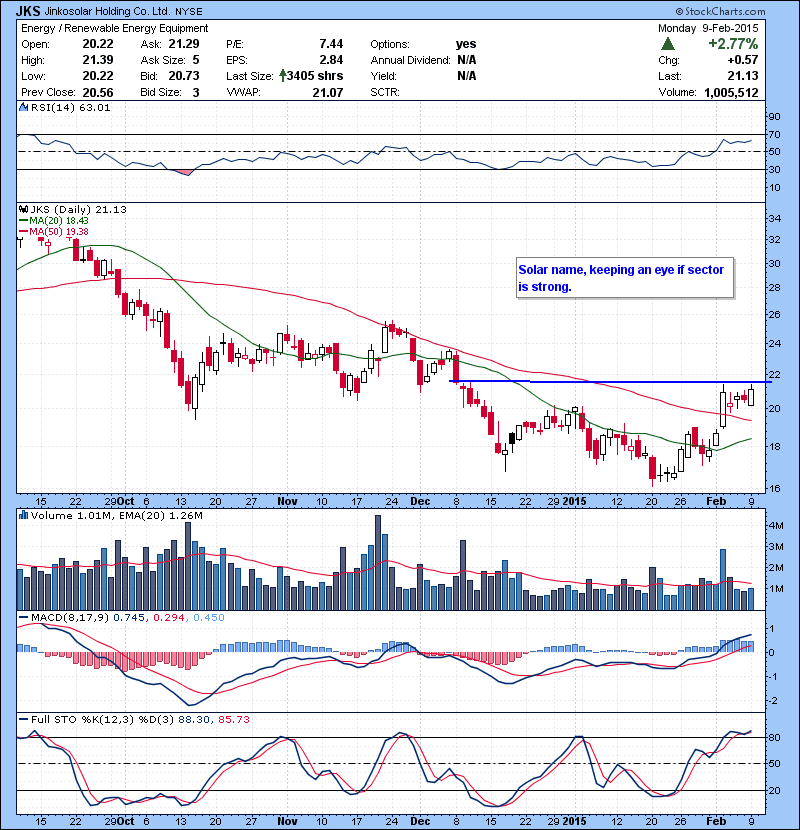Click the blue horizontal resistance line

(x=610, y=381)
